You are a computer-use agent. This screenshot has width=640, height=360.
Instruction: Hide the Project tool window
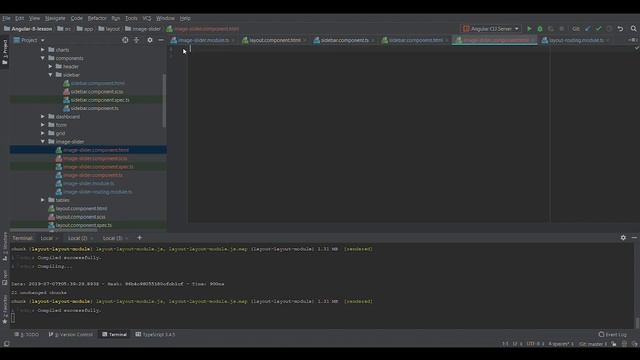pyautogui.click(x=161, y=40)
